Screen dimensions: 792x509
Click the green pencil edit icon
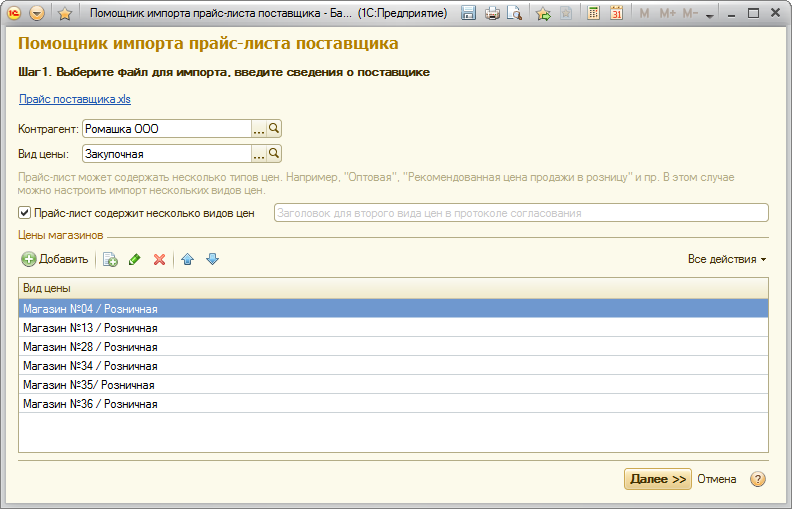(135, 259)
